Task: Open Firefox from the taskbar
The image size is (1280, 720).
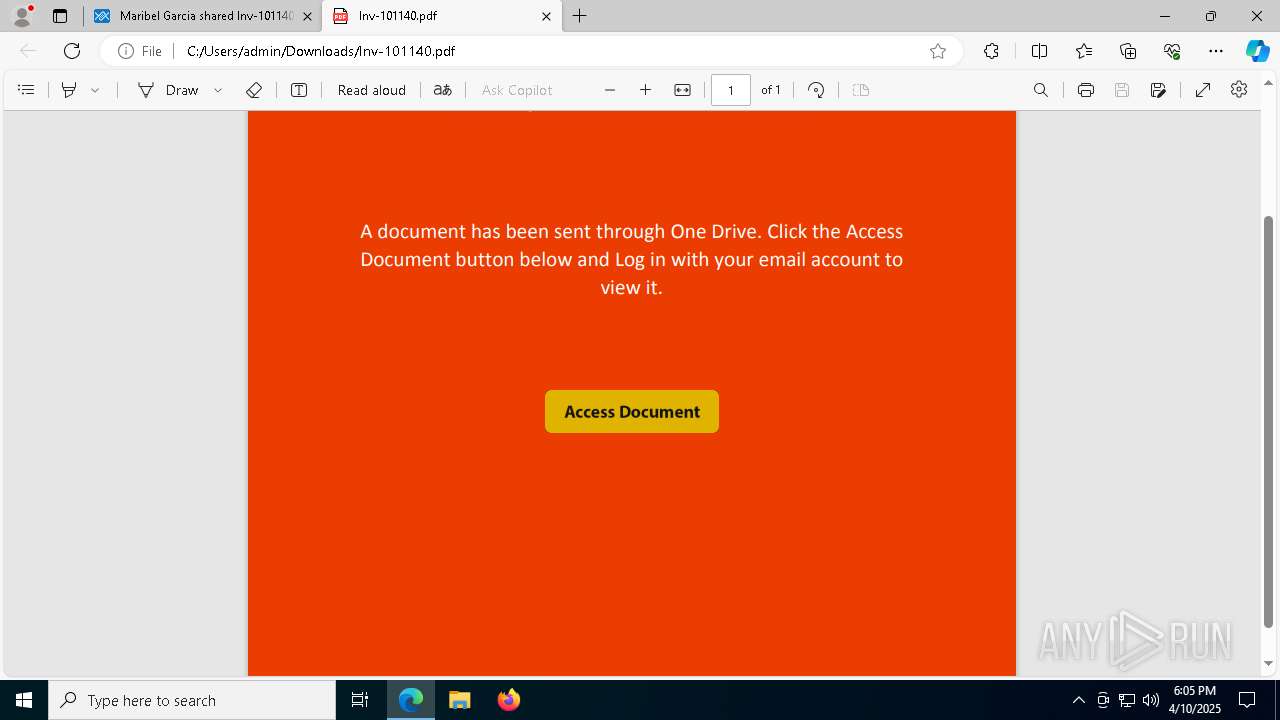Action: point(509,700)
